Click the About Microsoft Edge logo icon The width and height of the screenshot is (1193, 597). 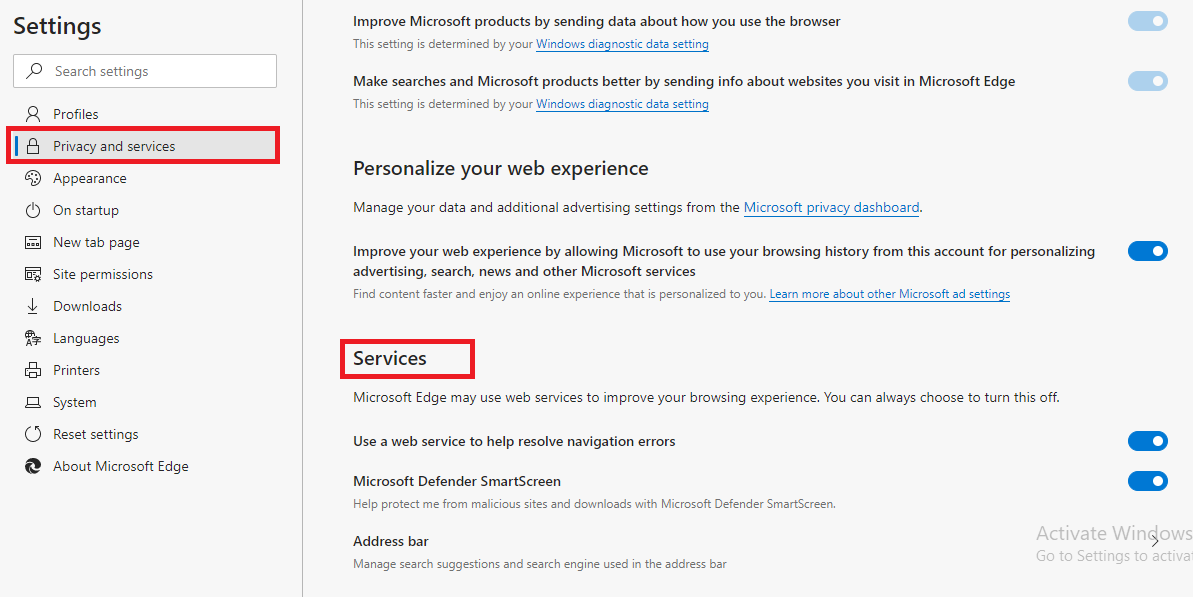pos(33,466)
